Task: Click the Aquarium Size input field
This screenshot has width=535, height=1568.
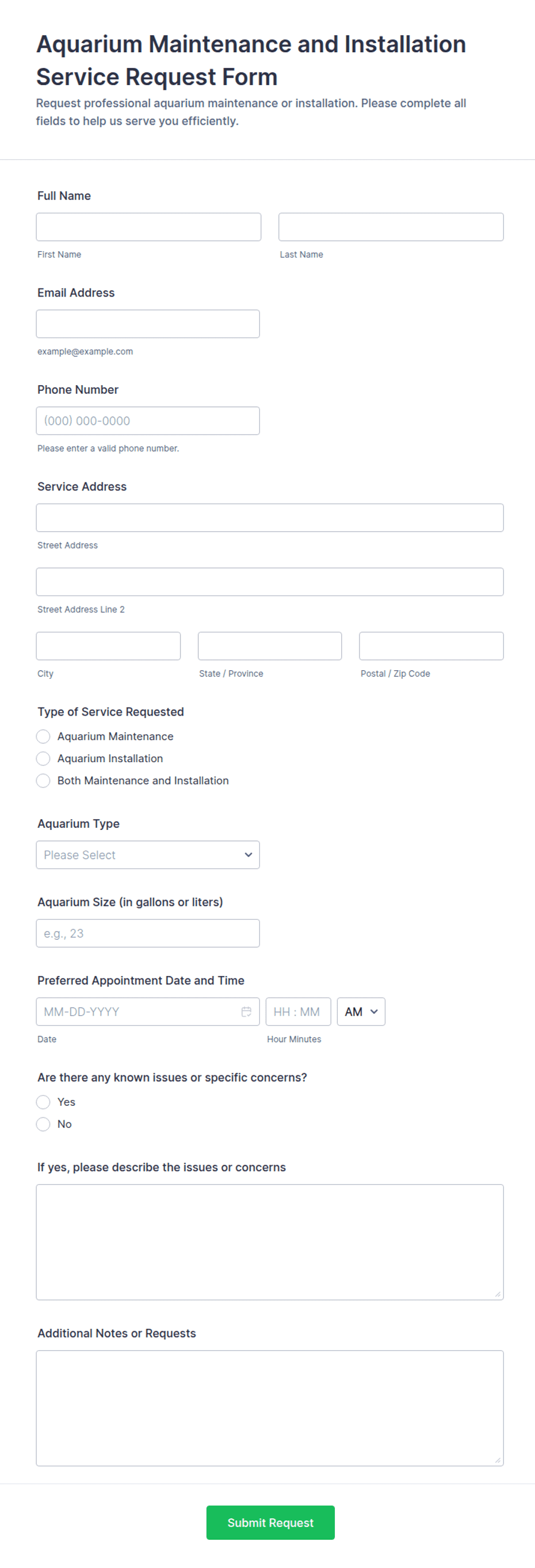Action: (x=148, y=932)
